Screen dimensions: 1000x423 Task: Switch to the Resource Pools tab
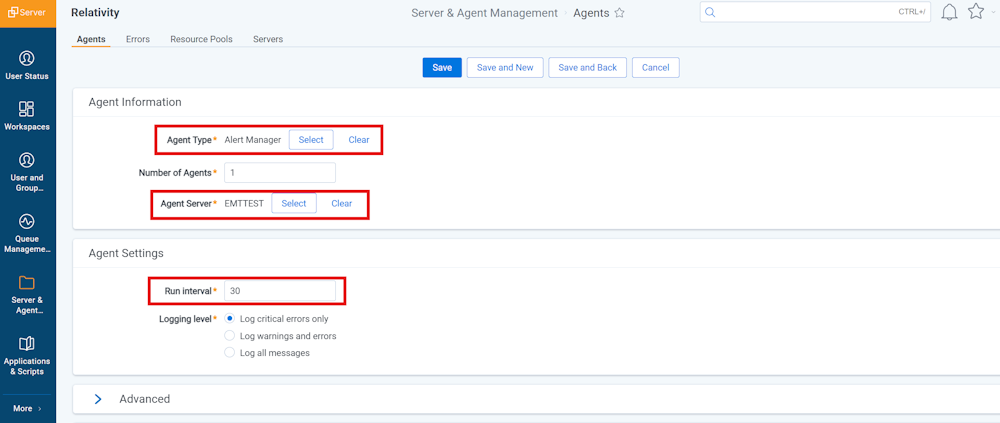coord(201,40)
